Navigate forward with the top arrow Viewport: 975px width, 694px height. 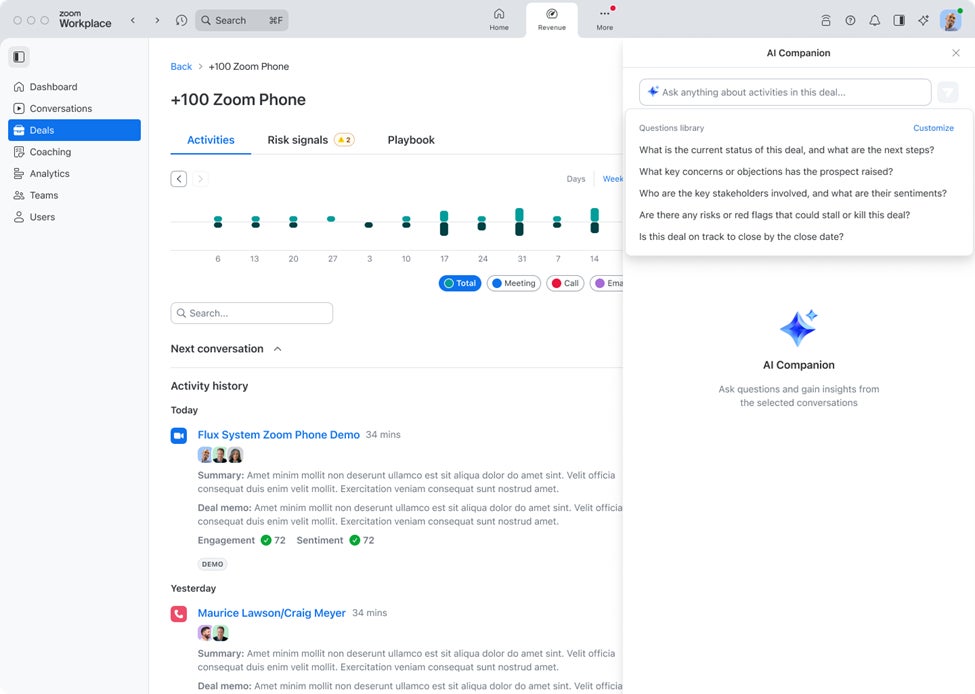tap(157, 21)
